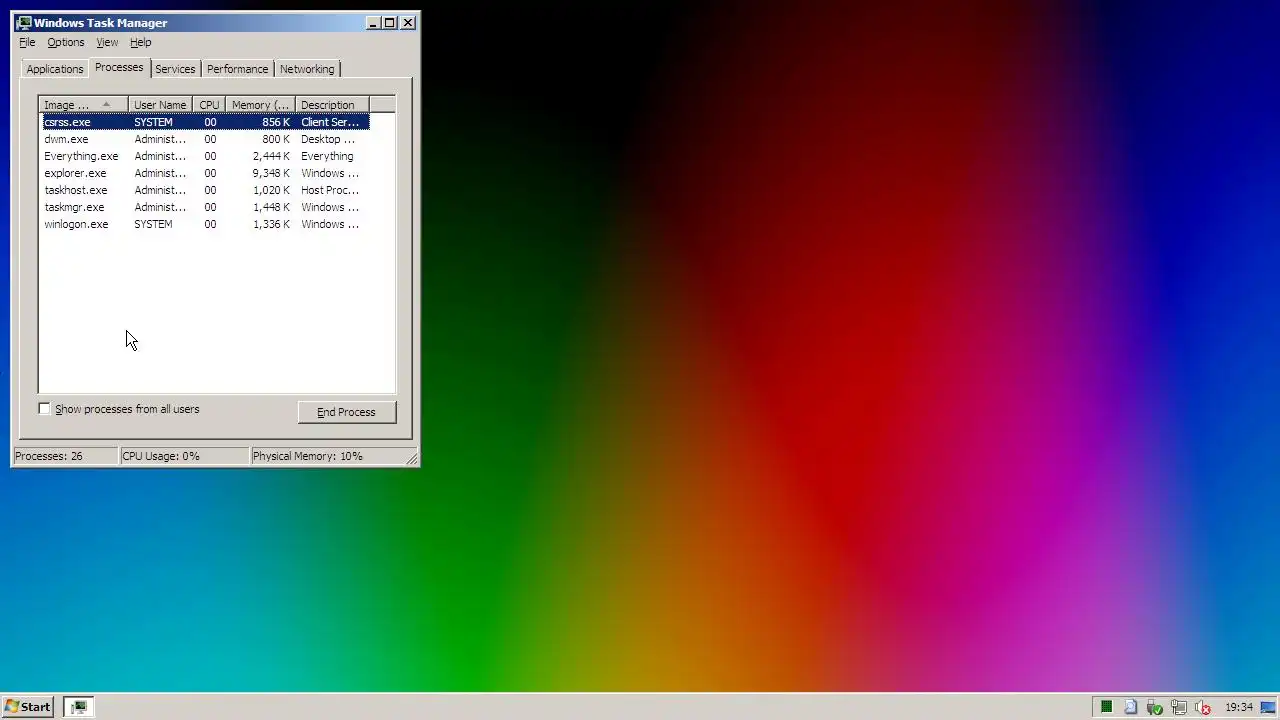Open the View menu
This screenshot has width=1280, height=720.
107,42
